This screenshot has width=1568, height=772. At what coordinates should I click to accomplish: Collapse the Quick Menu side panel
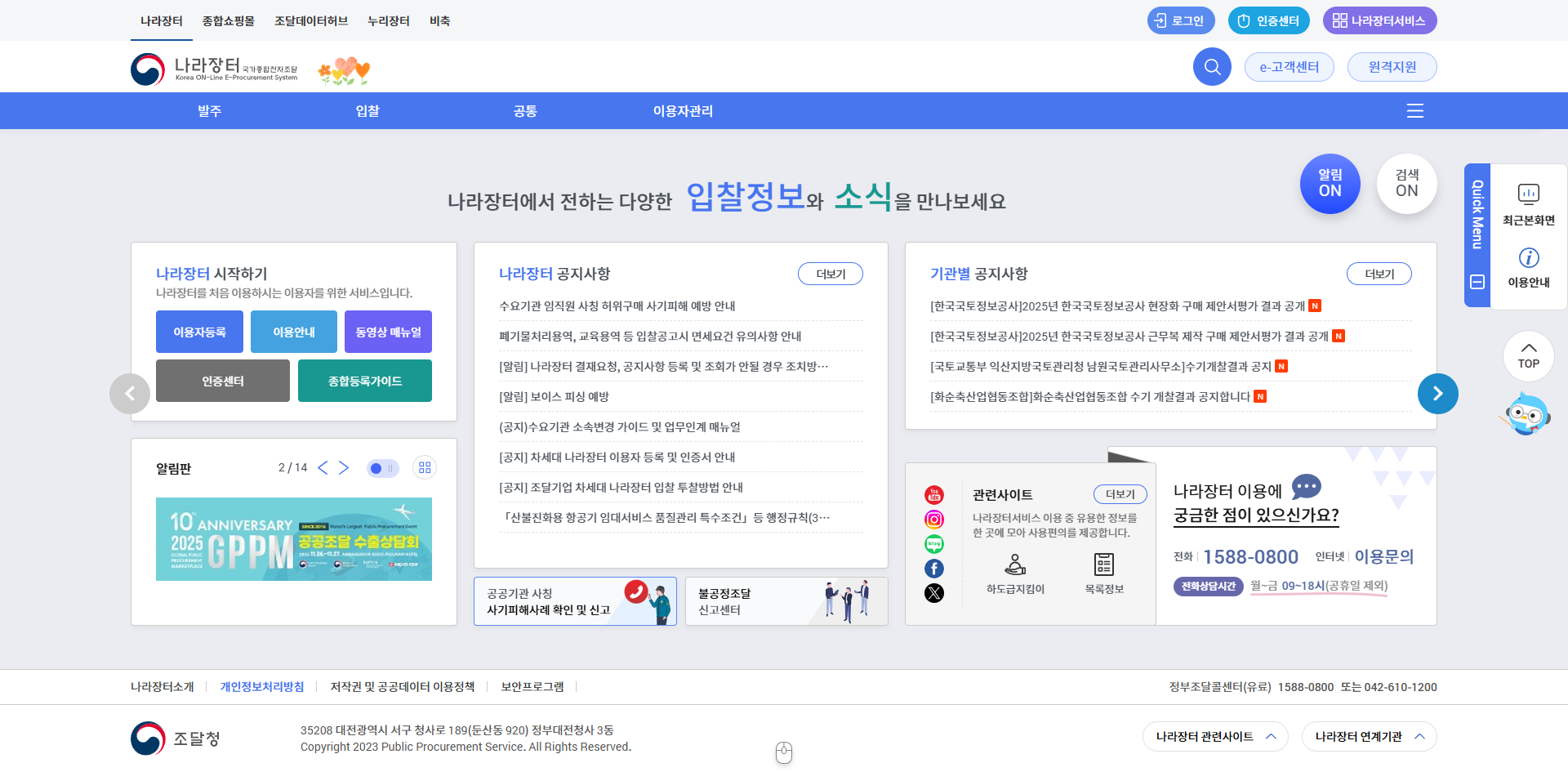pos(1477,282)
